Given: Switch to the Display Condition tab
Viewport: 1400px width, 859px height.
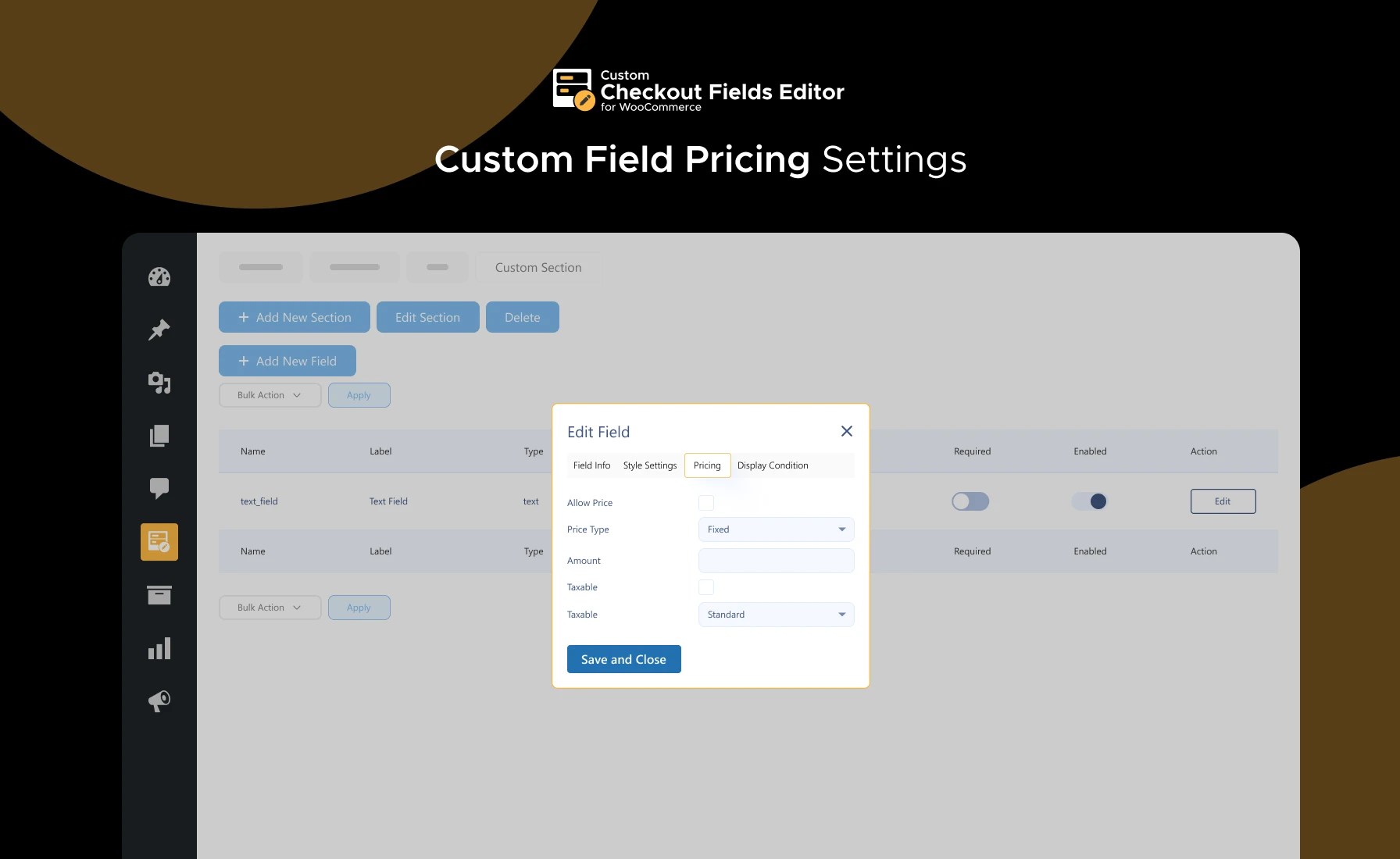Looking at the screenshot, I should pos(772,465).
